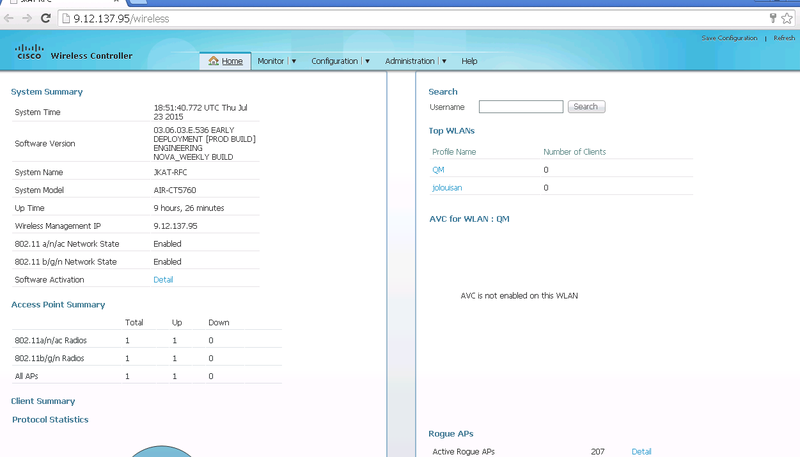The width and height of the screenshot is (800, 457).
Task: Click the Username search input field
Action: pos(520,107)
